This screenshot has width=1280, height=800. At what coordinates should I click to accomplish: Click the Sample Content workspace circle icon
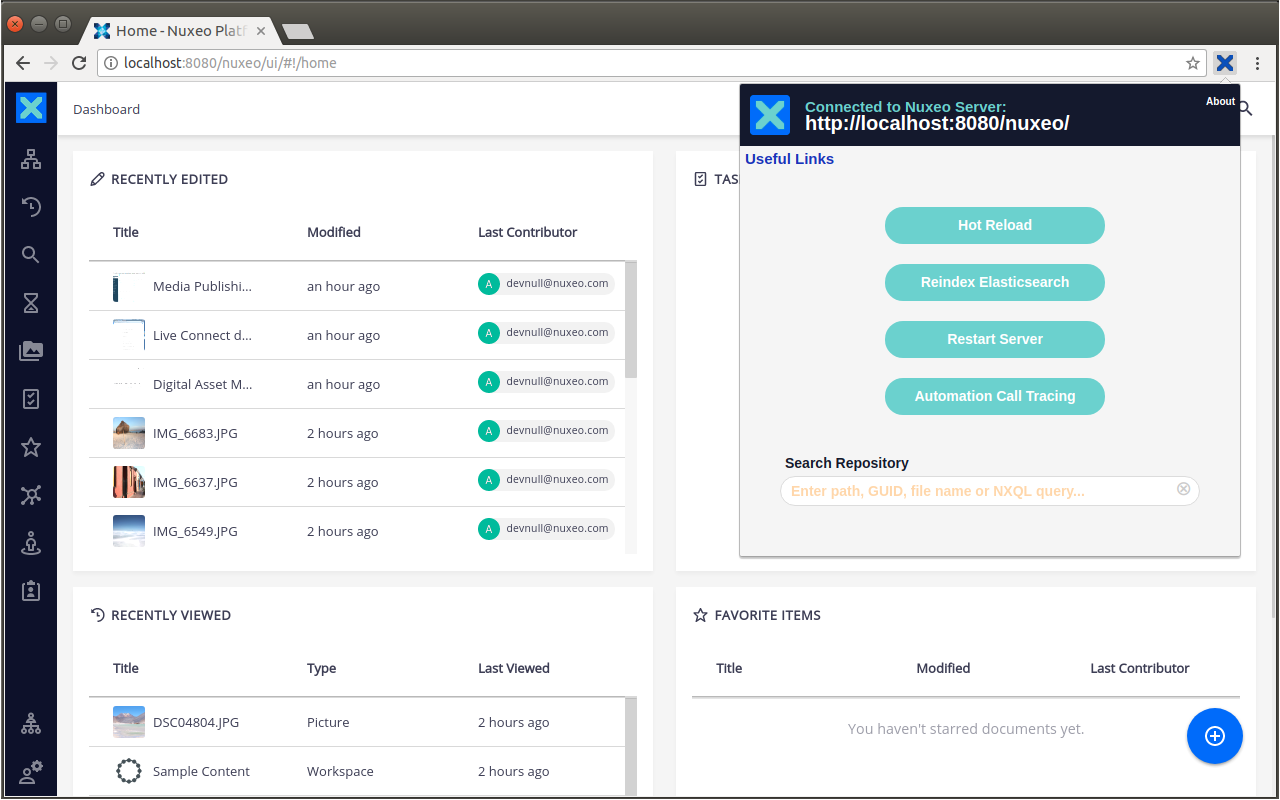pos(129,771)
